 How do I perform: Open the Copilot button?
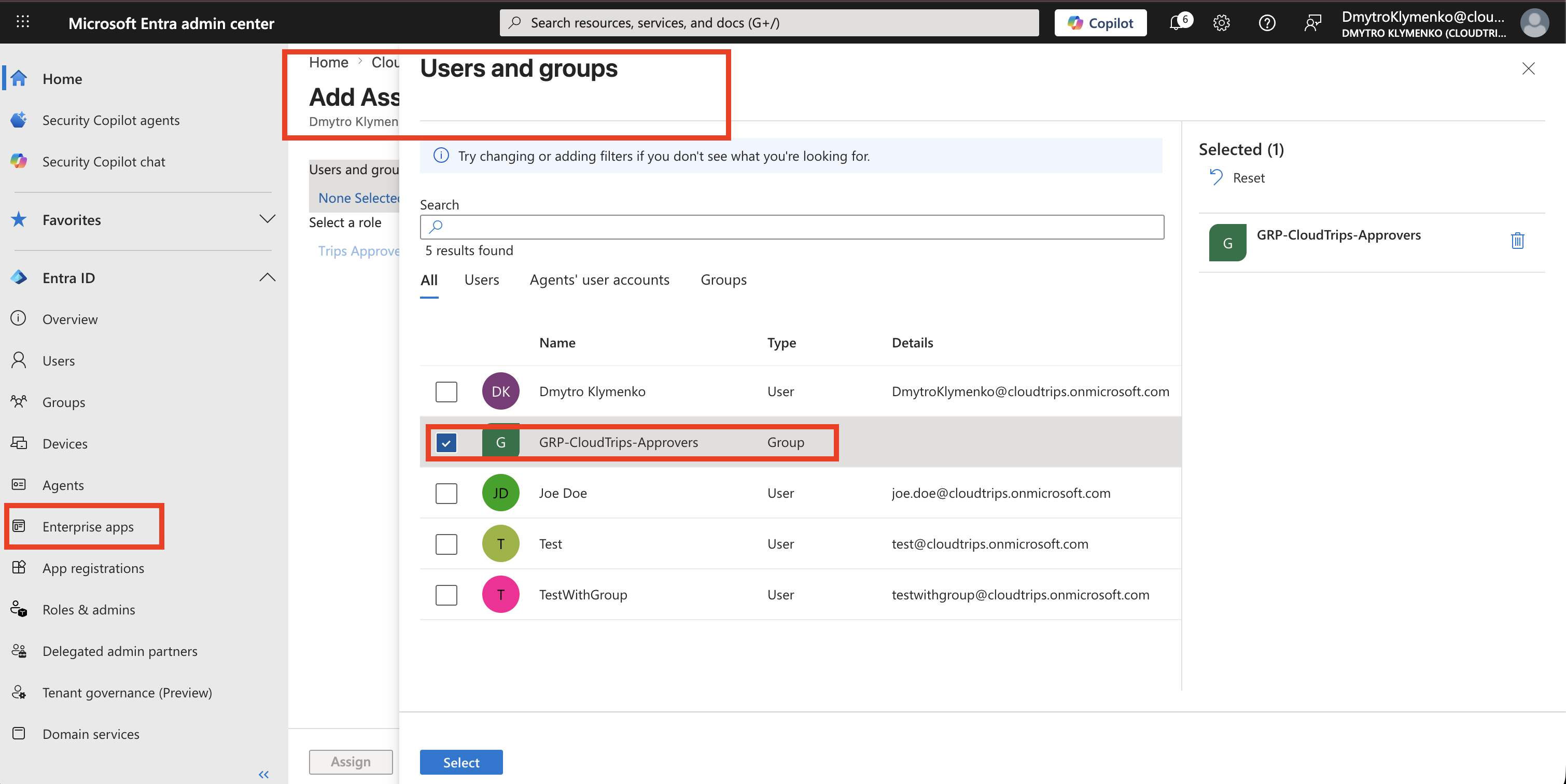tap(1100, 22)
